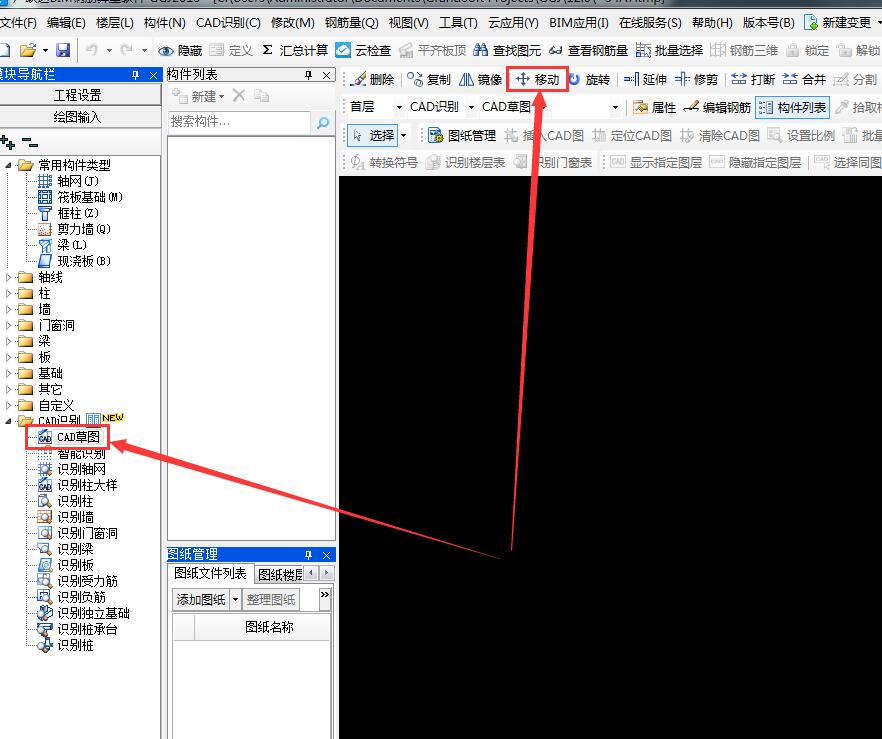Image resolution: width=882 pixels, height=739 pixels.
Task: Expand the 基础 tree folder
Action: [8, 373]
